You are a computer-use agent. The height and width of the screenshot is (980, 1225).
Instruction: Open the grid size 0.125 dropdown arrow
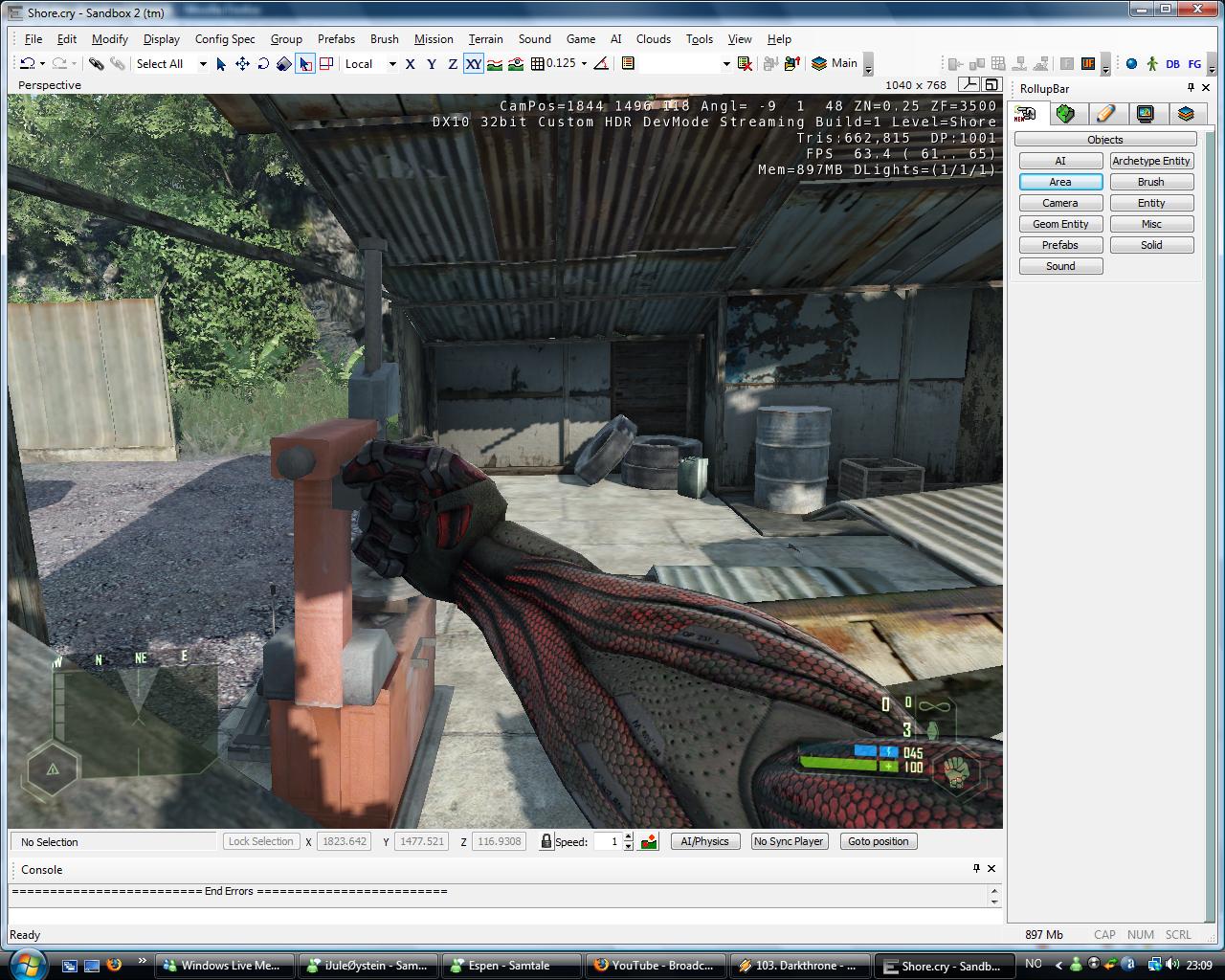584,63
